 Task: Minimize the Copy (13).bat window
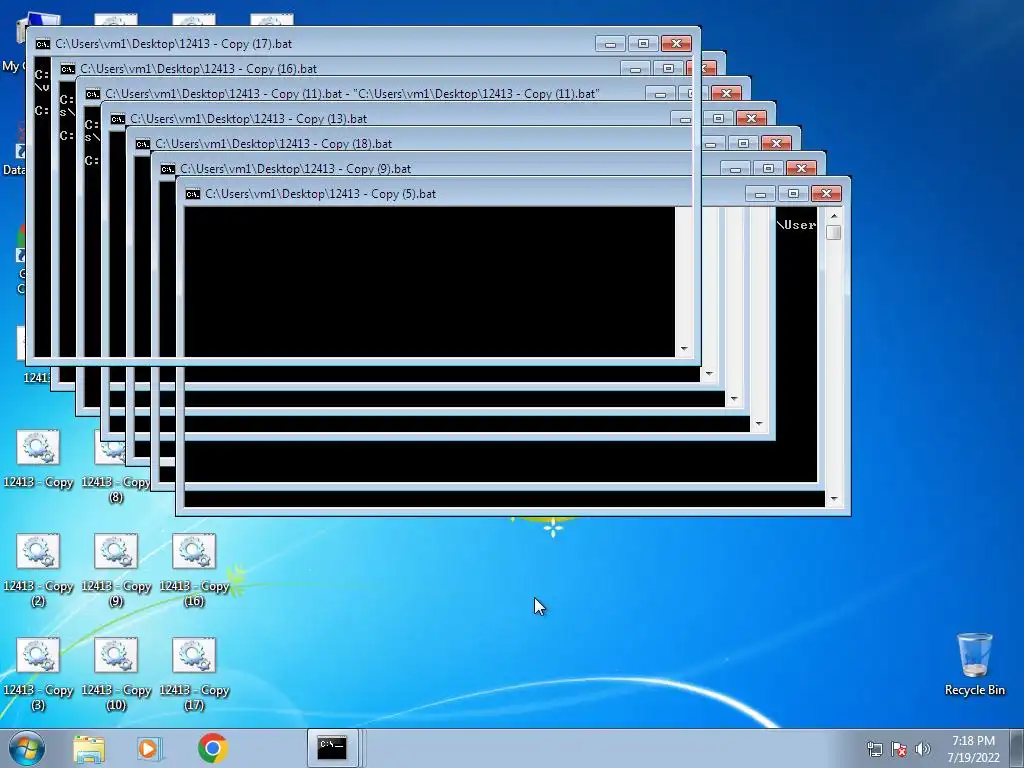coord(685,118)
